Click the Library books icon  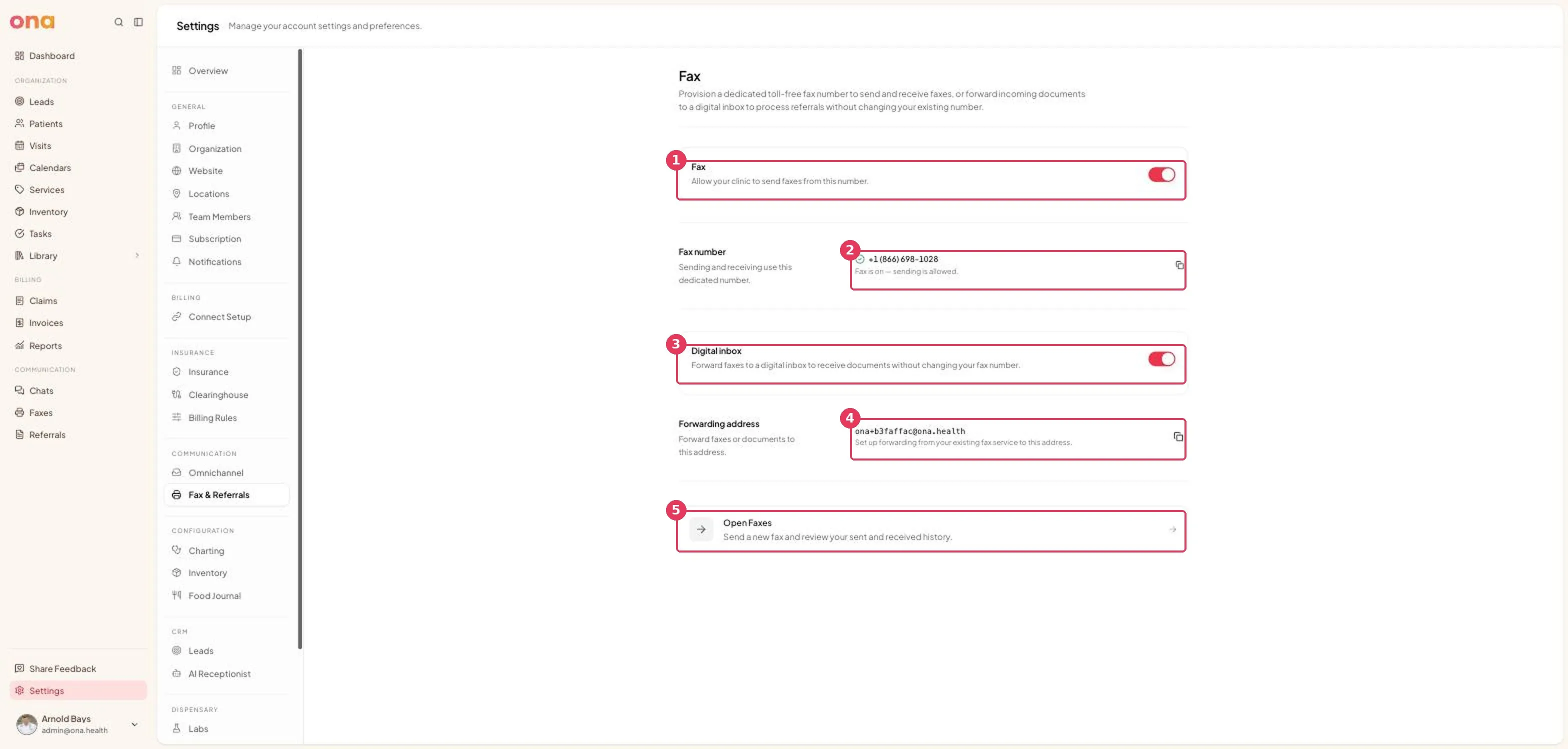pyautogui.click(x=19, y=255)
